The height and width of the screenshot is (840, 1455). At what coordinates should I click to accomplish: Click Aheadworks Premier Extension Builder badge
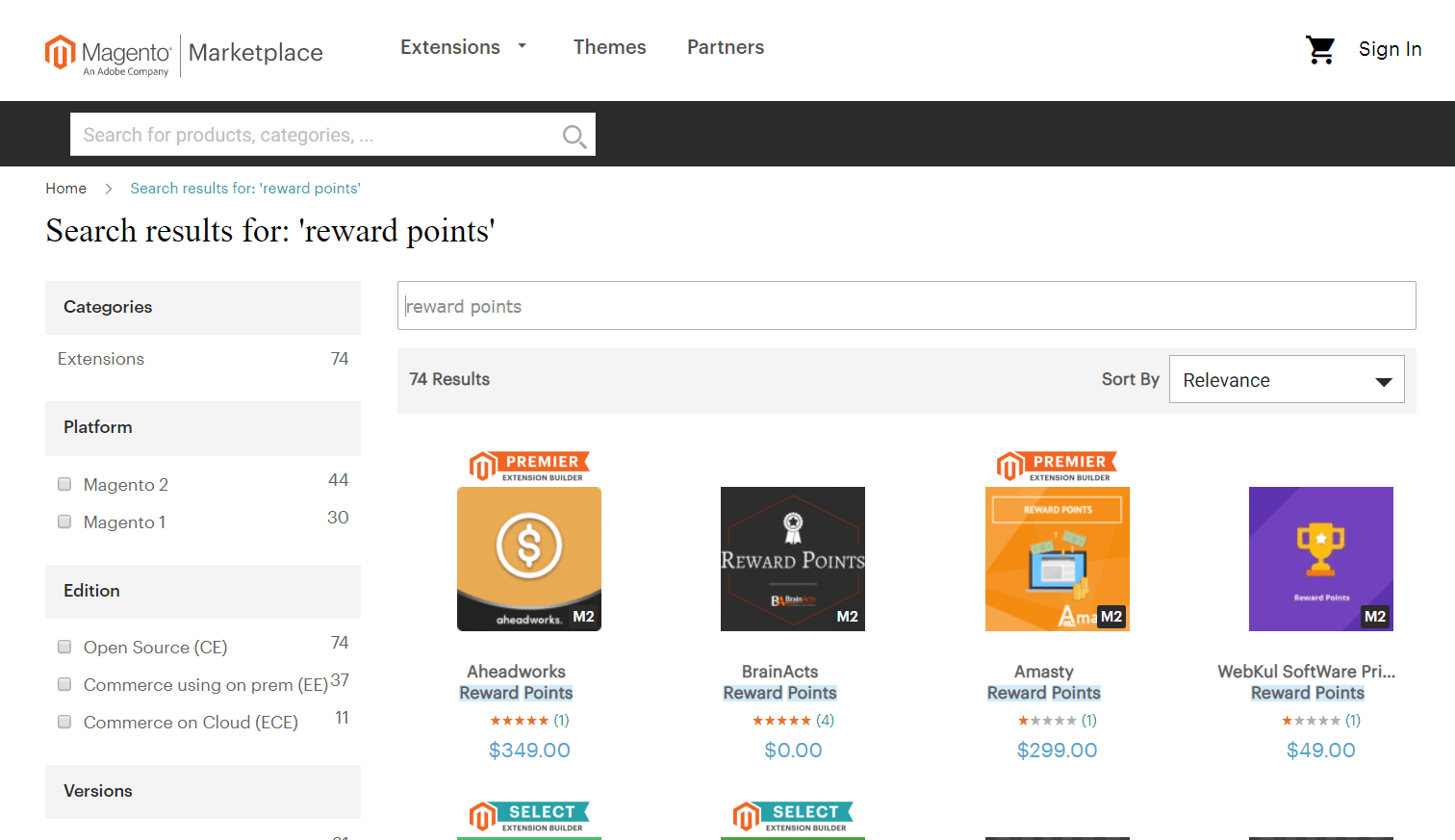529,467
